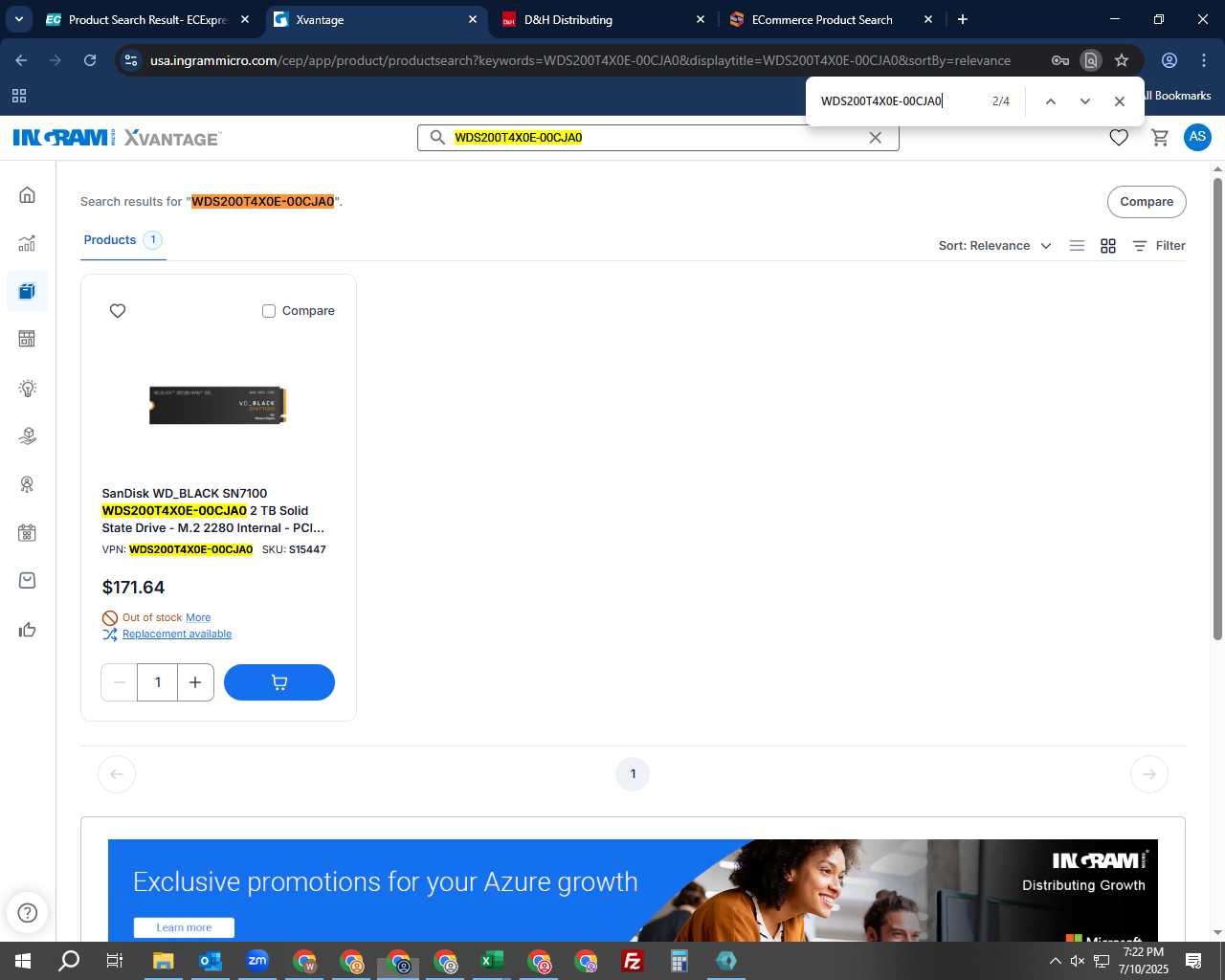Viewport: 1225px width, 980px height.
Task: Select the product catalog icon in sidebar
Action: click(x=27, y=291)
